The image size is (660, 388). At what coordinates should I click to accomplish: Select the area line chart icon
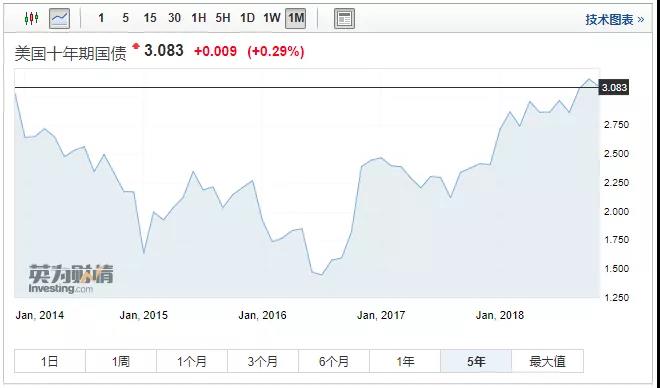pos(59,19)
